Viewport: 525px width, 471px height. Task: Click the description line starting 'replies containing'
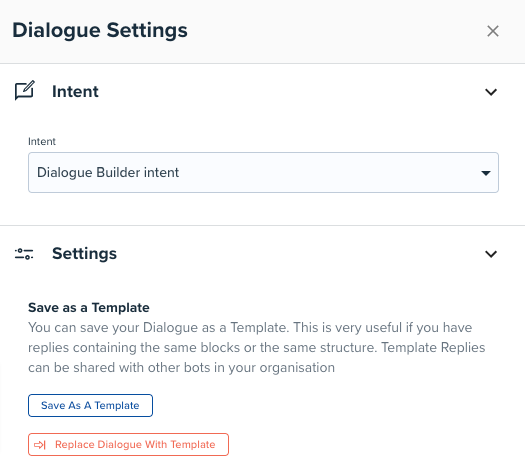[256, 347]
